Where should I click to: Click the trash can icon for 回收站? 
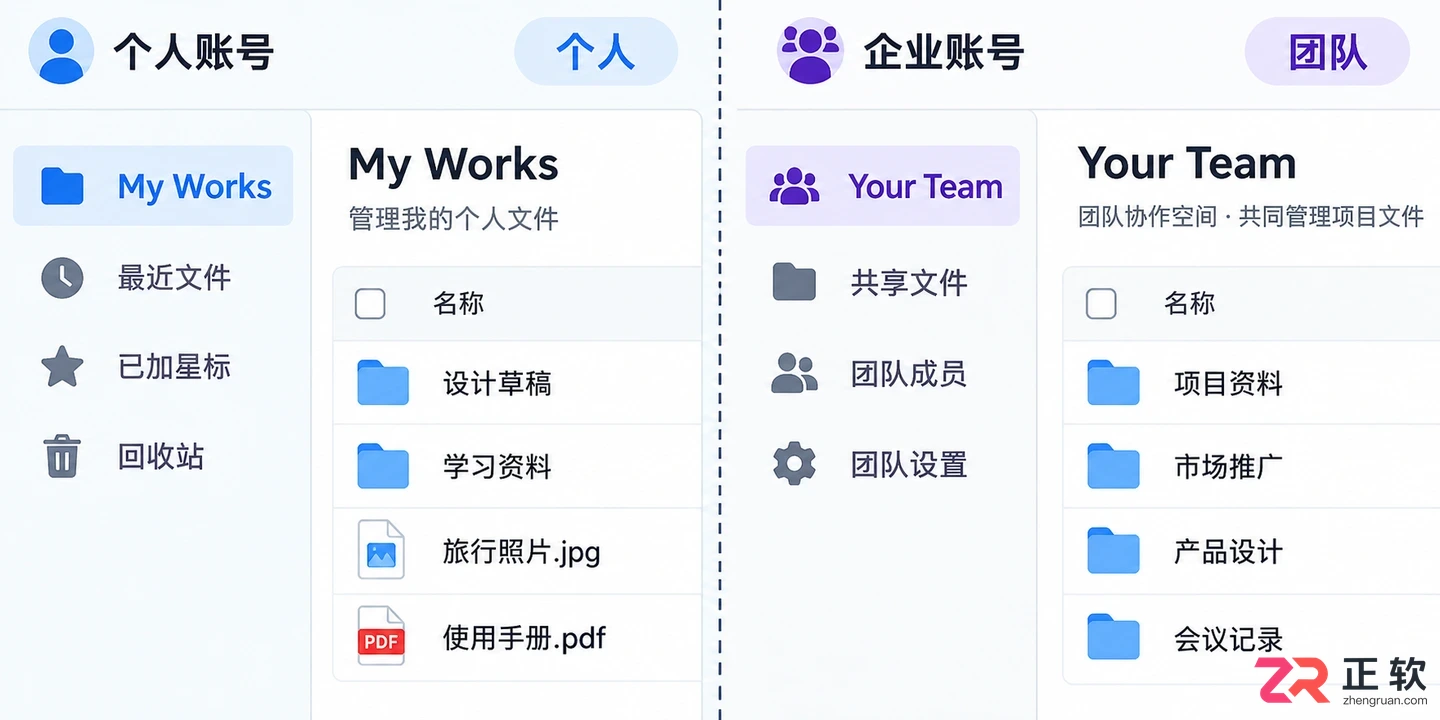coord(62,456)
